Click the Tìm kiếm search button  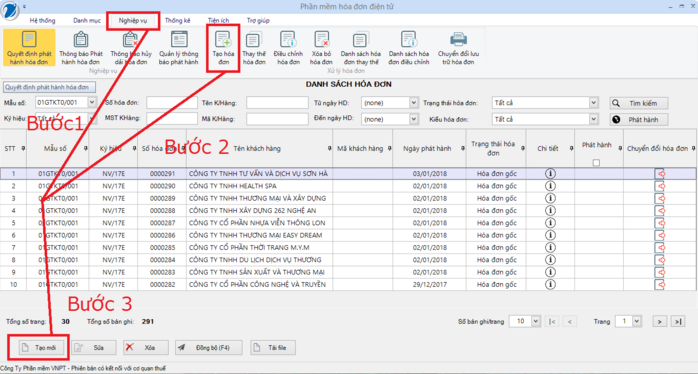click(x=639, y=103)
